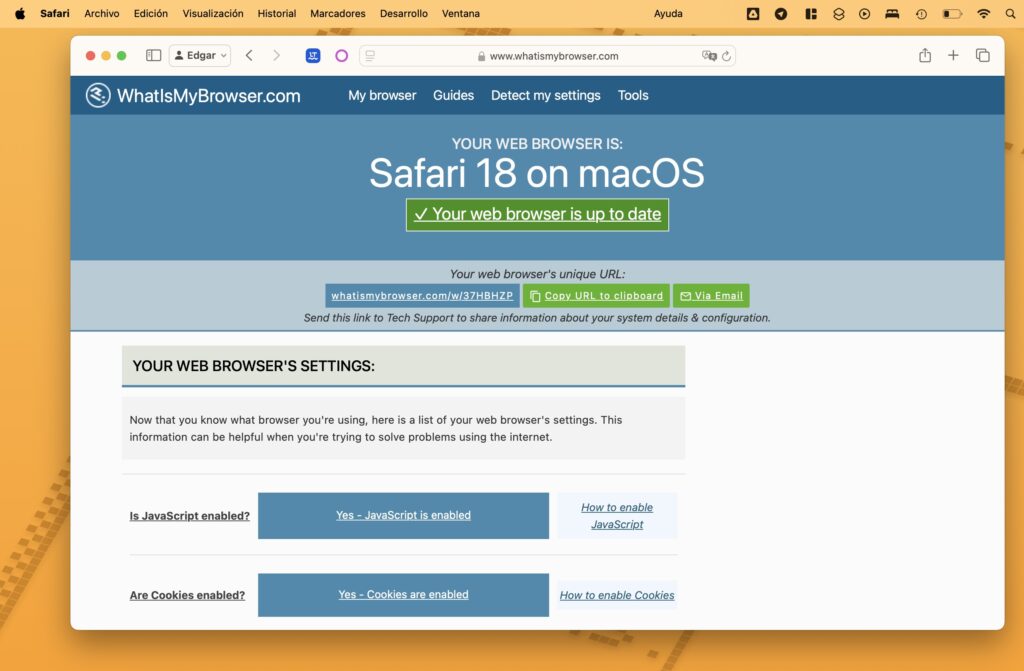This screenshot has width=1024, height=671.
Task: Click Copy URL to clipboard button
Action: click(x=596, y=295)
